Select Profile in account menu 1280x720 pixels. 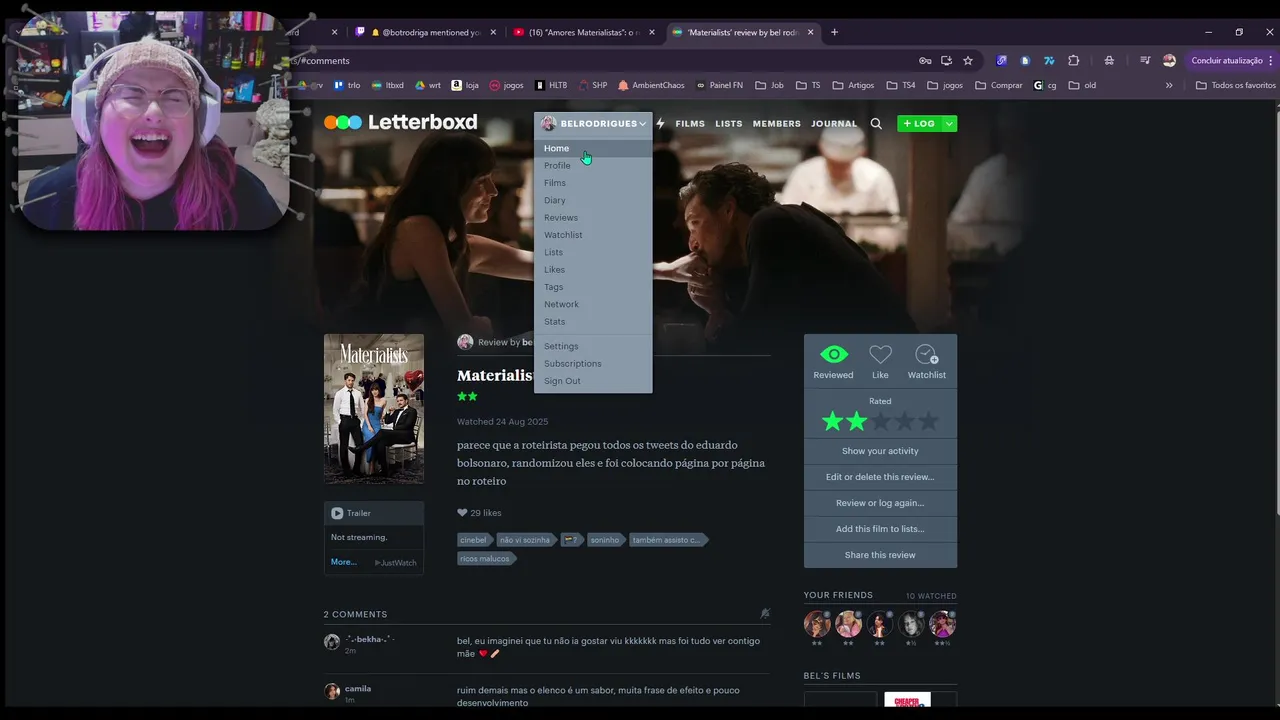(x=593, y=166)
